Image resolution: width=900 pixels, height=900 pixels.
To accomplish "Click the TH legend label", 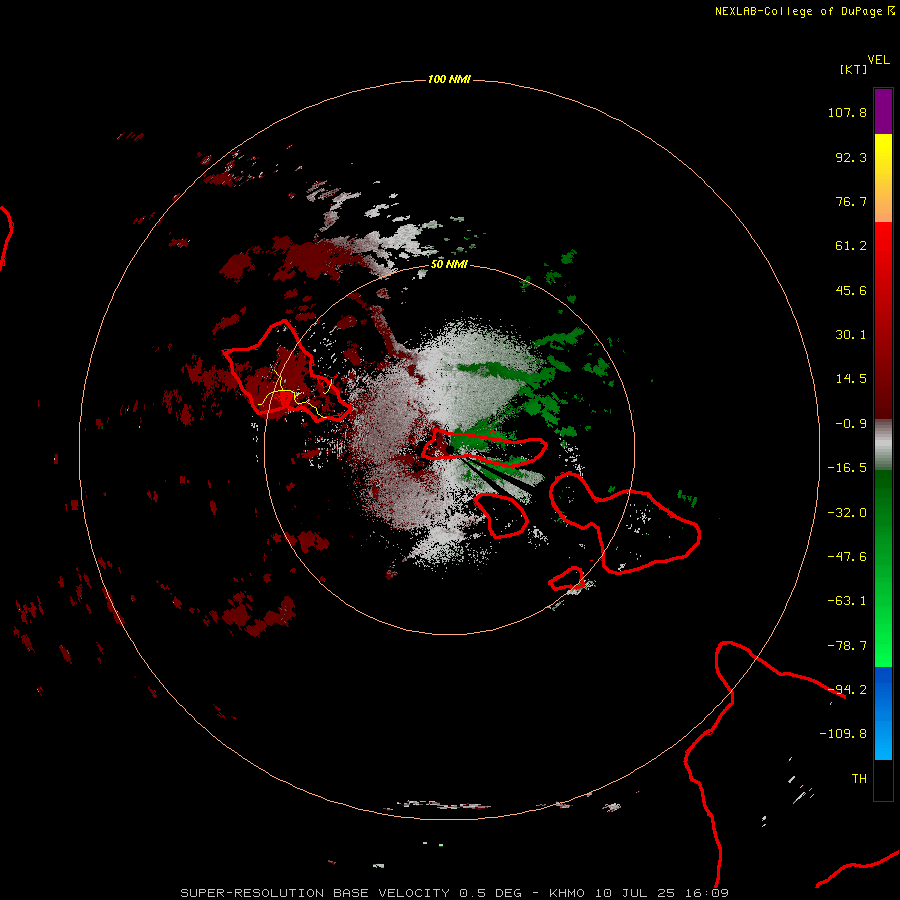I will 859,779.
